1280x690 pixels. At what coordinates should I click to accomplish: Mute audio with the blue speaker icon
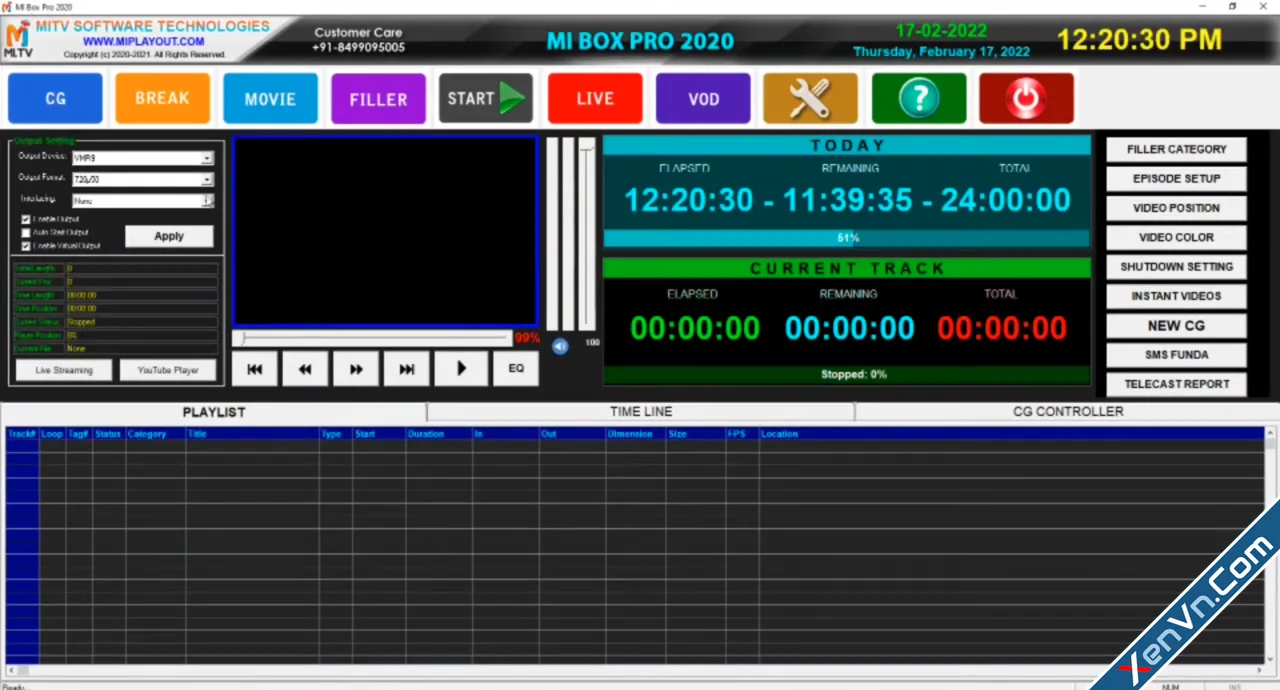click(x=560, y=346)
